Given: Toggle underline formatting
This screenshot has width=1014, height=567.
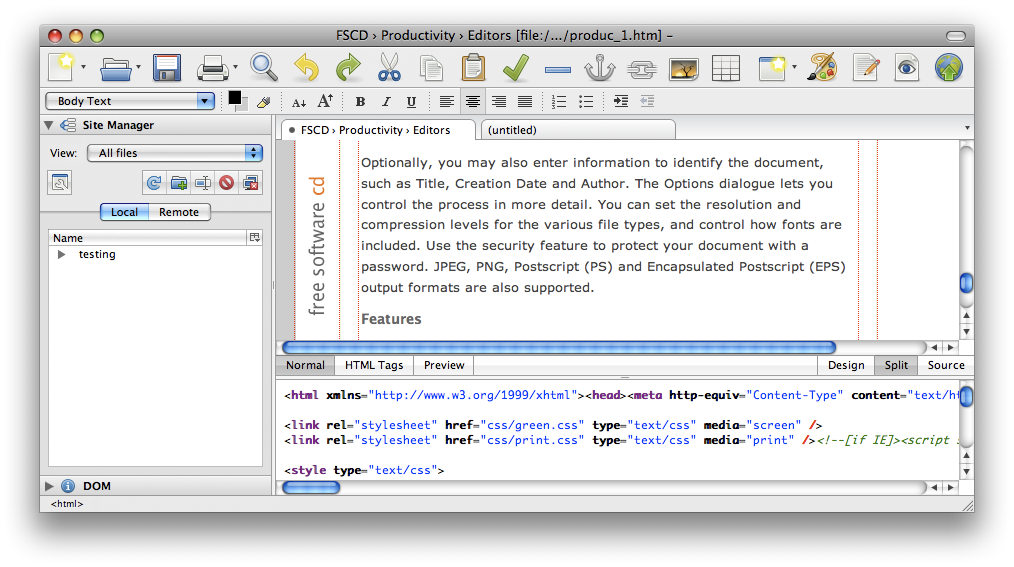Looking at the screenshot, I should pyautogui.click(x=411, y=102).
